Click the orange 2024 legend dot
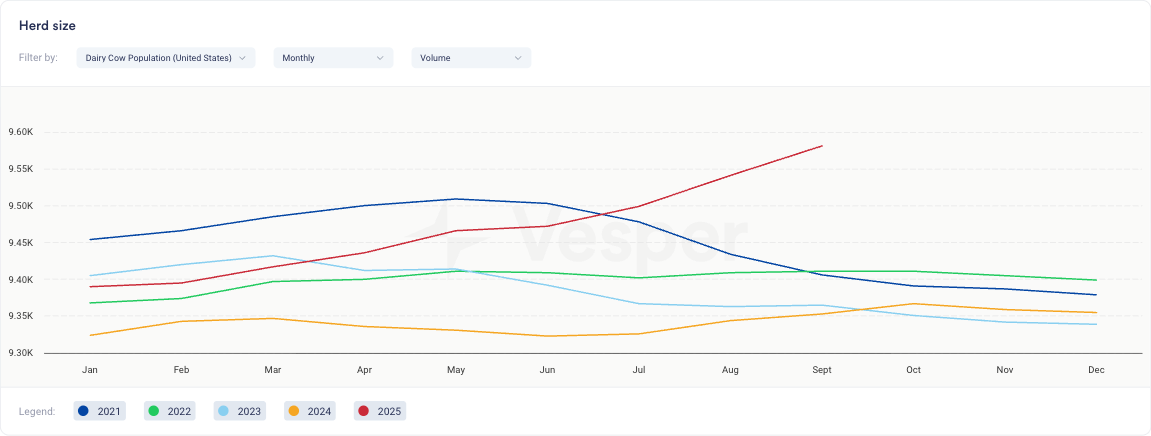Screen dimensions: 1151x436 (x=293, y=411)
